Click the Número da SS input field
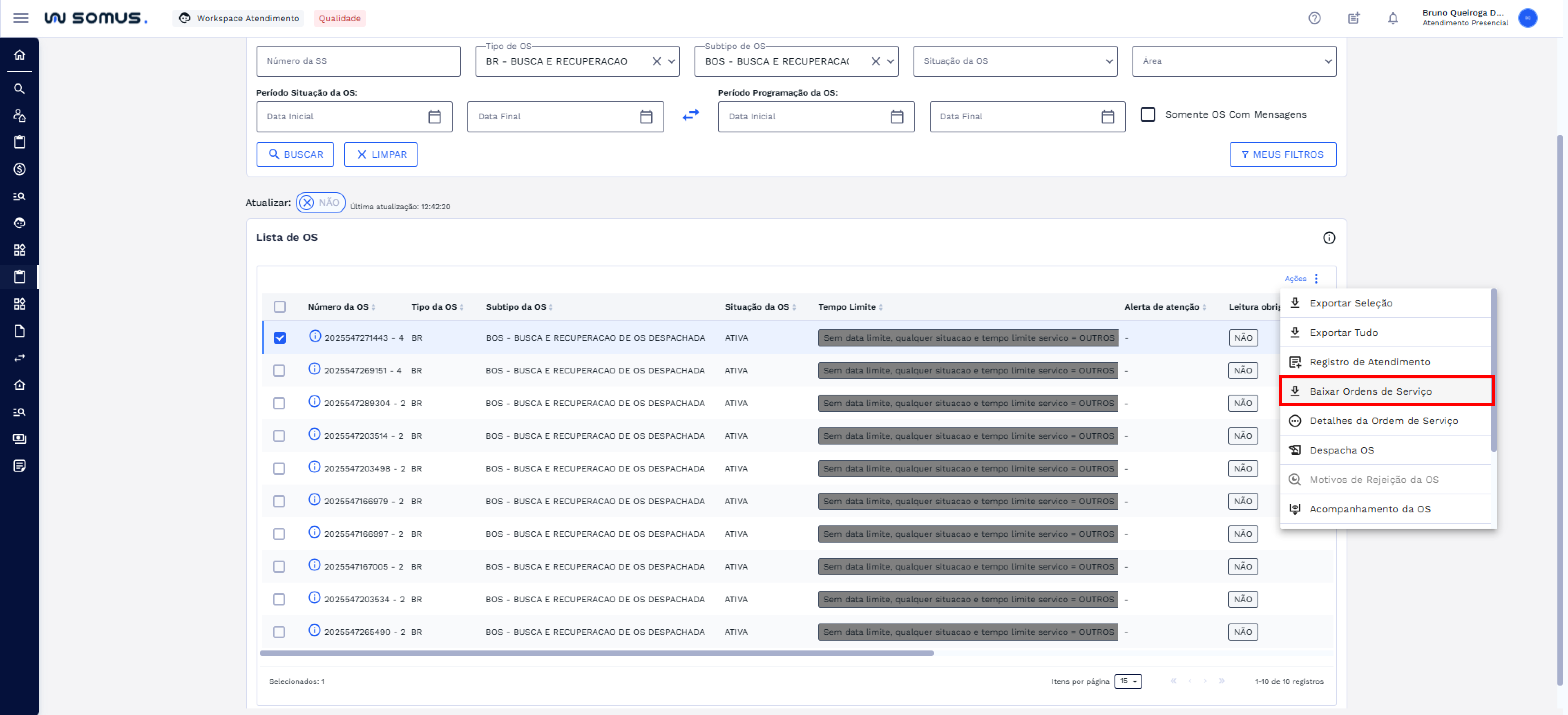This screenshot has width=1568, height=715. point(358,61)
